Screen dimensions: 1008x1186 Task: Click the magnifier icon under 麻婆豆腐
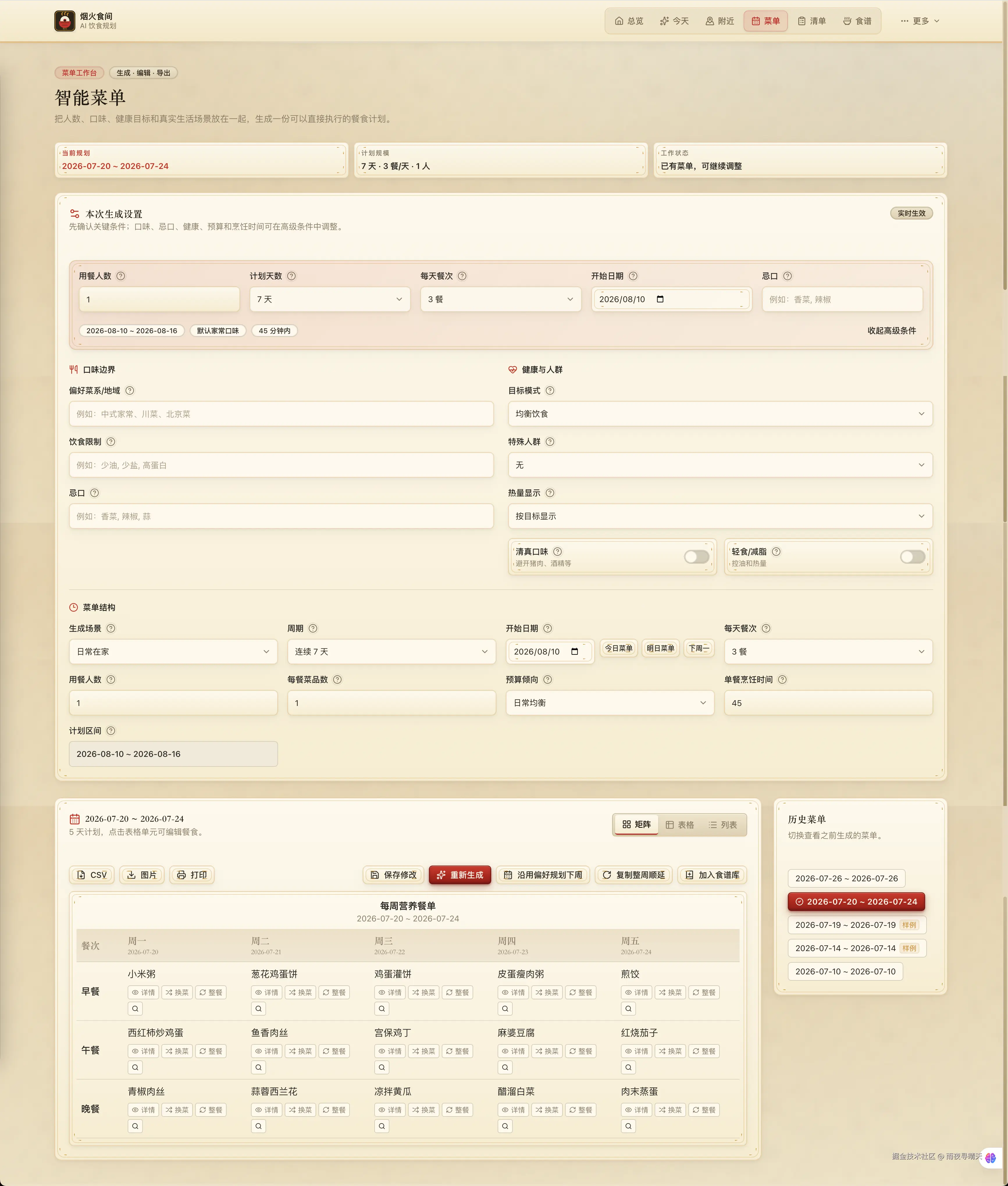click(x=505, y=1067)
